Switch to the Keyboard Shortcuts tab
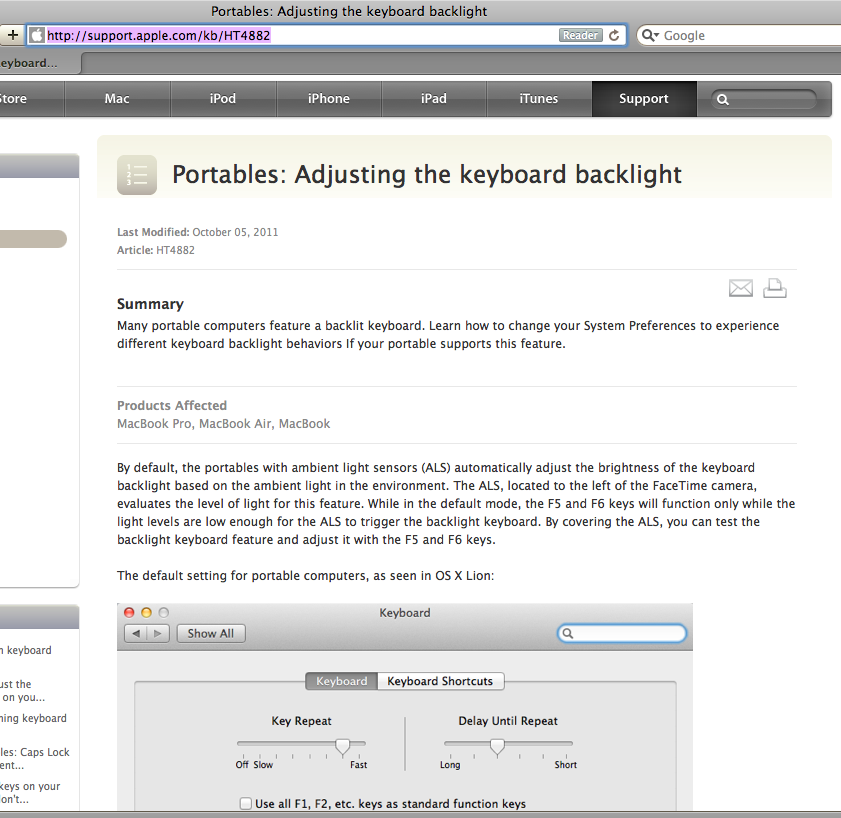This screenshot has height=818, width=841. [x=440, y=681]
